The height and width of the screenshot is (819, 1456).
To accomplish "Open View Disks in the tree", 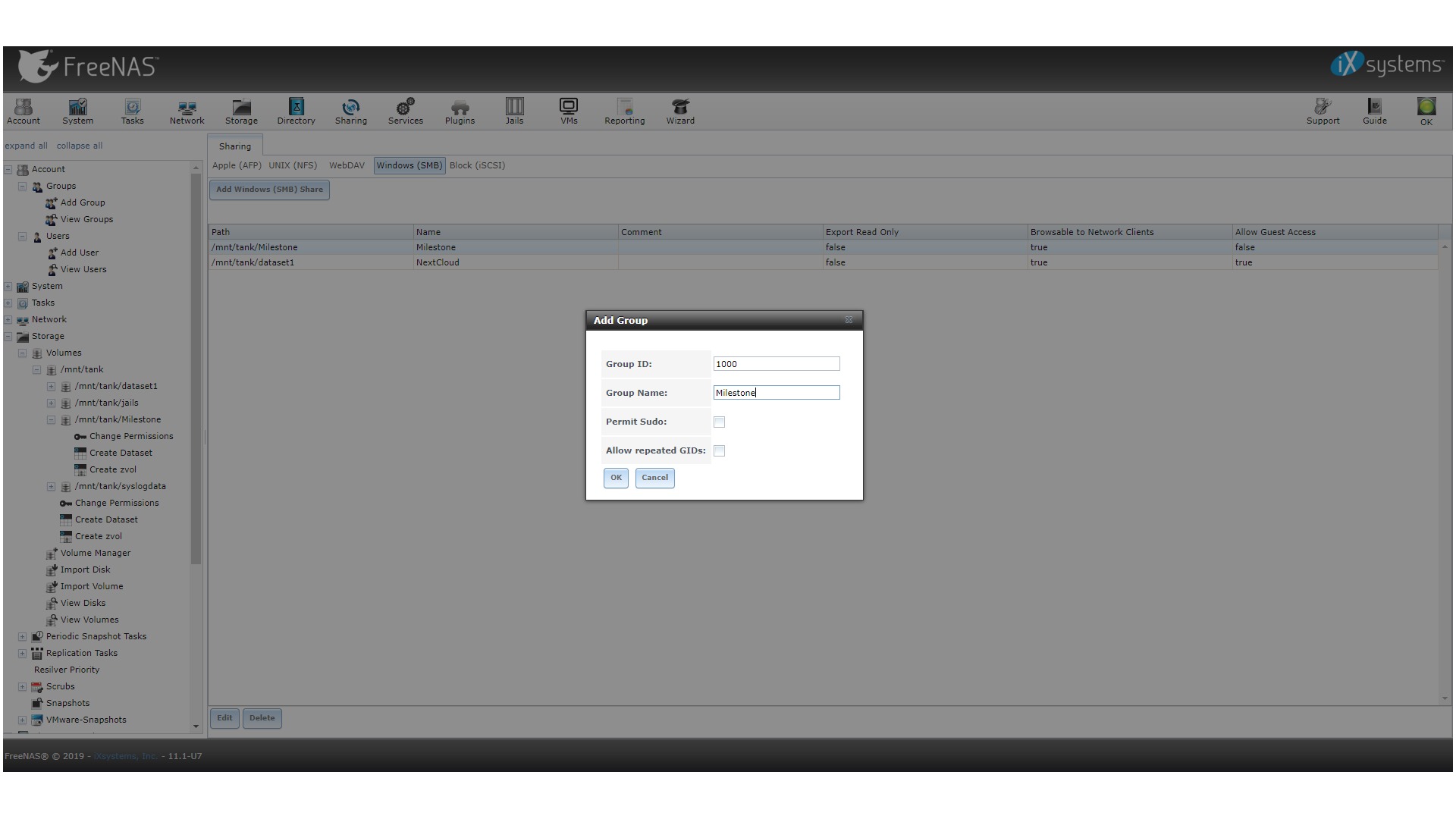I will coord(83,603).
